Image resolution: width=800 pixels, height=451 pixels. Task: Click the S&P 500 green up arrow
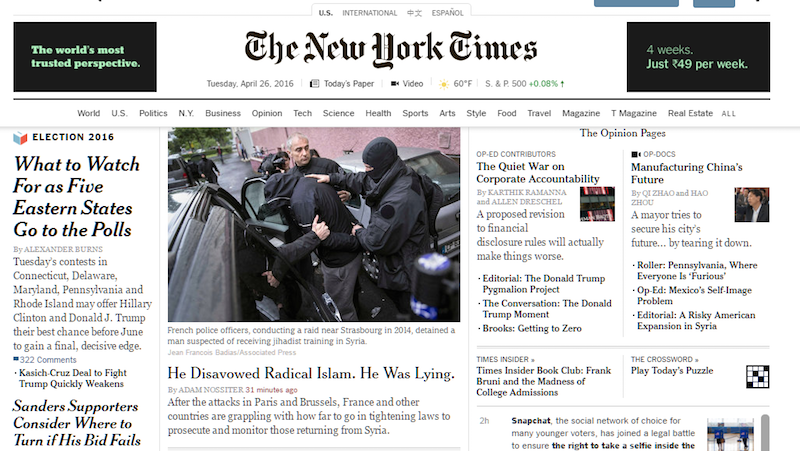pyautogui.click(x=562, y=84)
